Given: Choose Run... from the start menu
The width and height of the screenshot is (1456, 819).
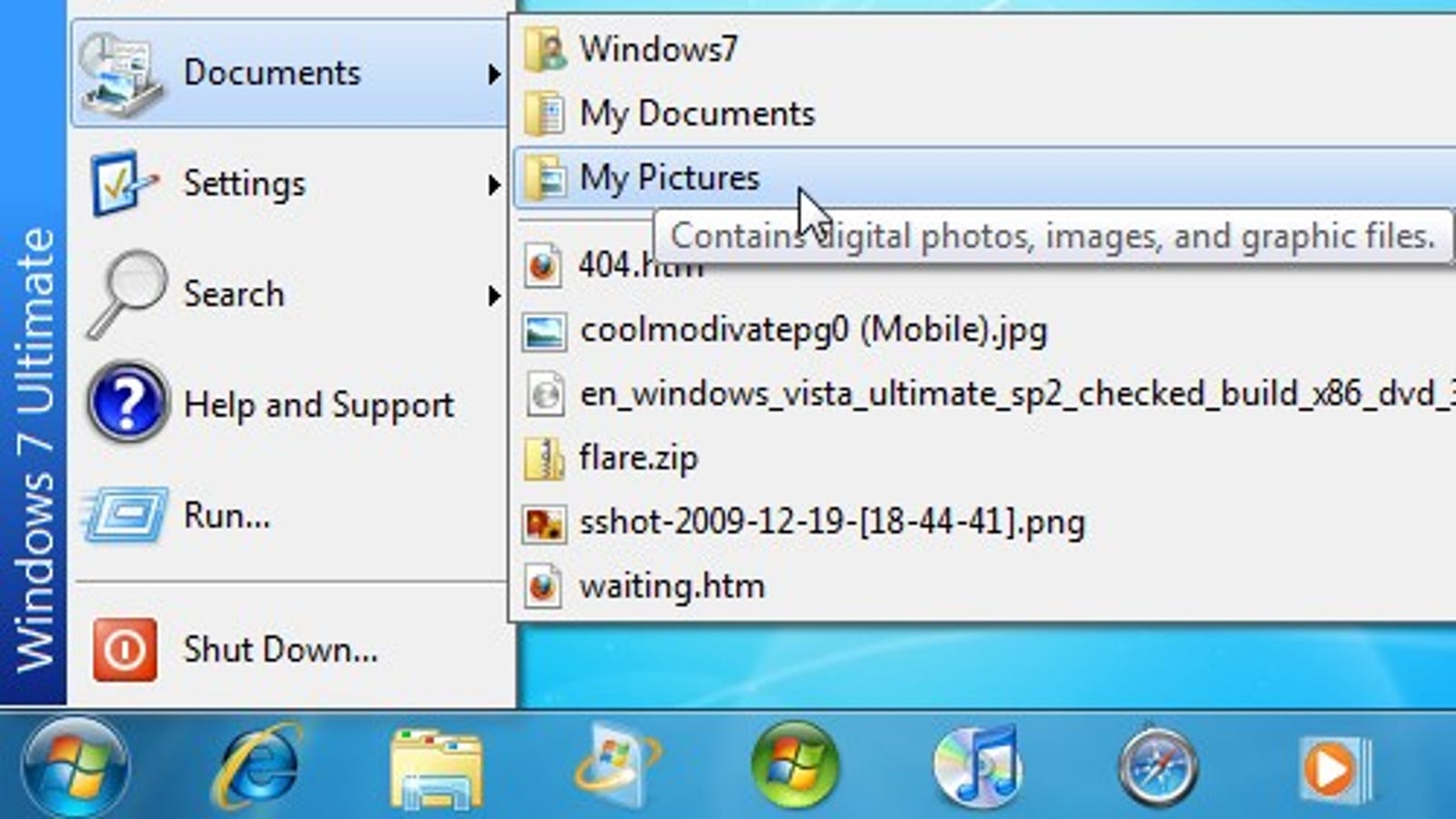Looking at the screenshot, I should [289, 515].
